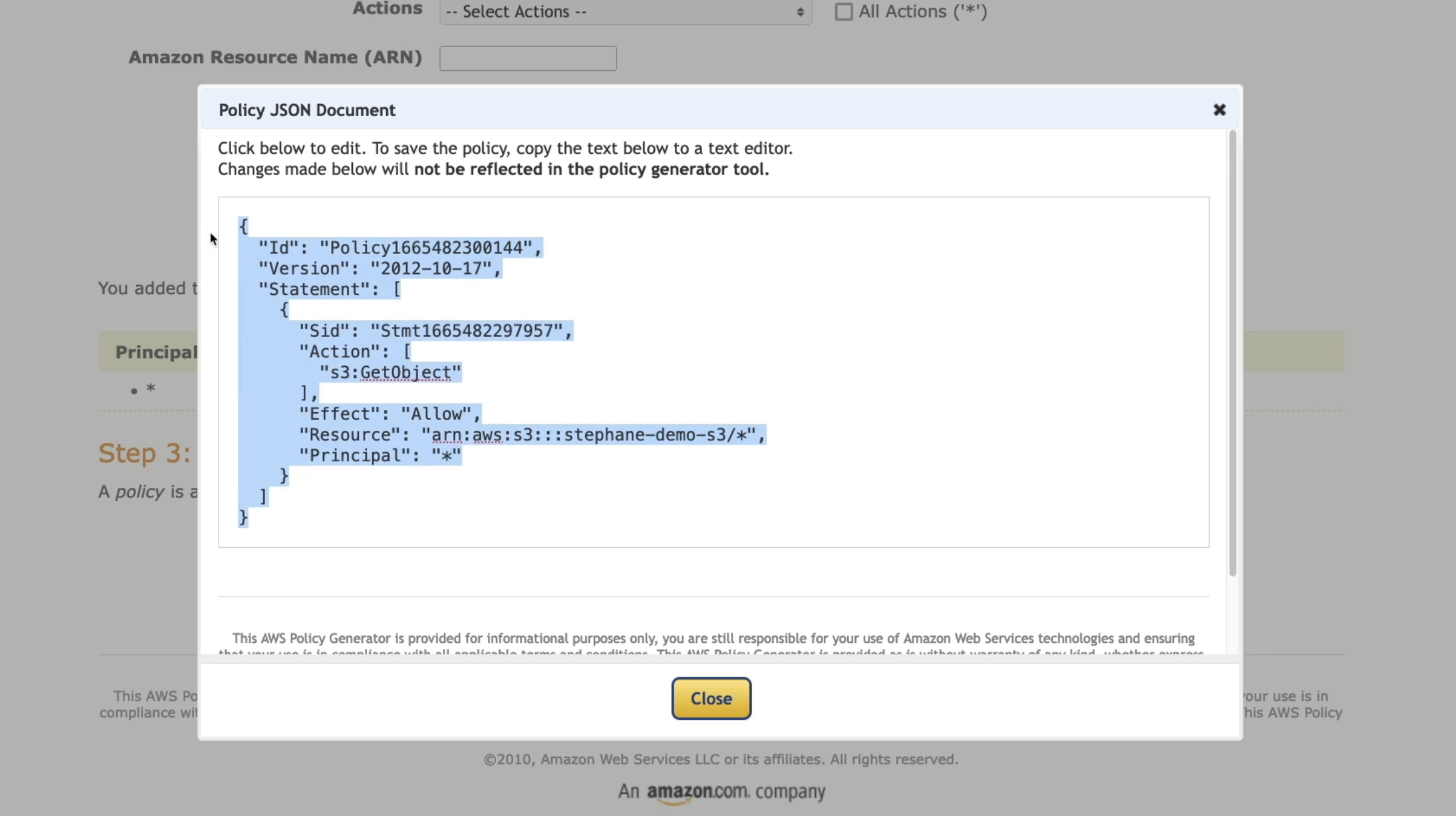
Task: Click the bold 'not be reflected' warning text
Action: pyautogui.click(x=591, y=169)
